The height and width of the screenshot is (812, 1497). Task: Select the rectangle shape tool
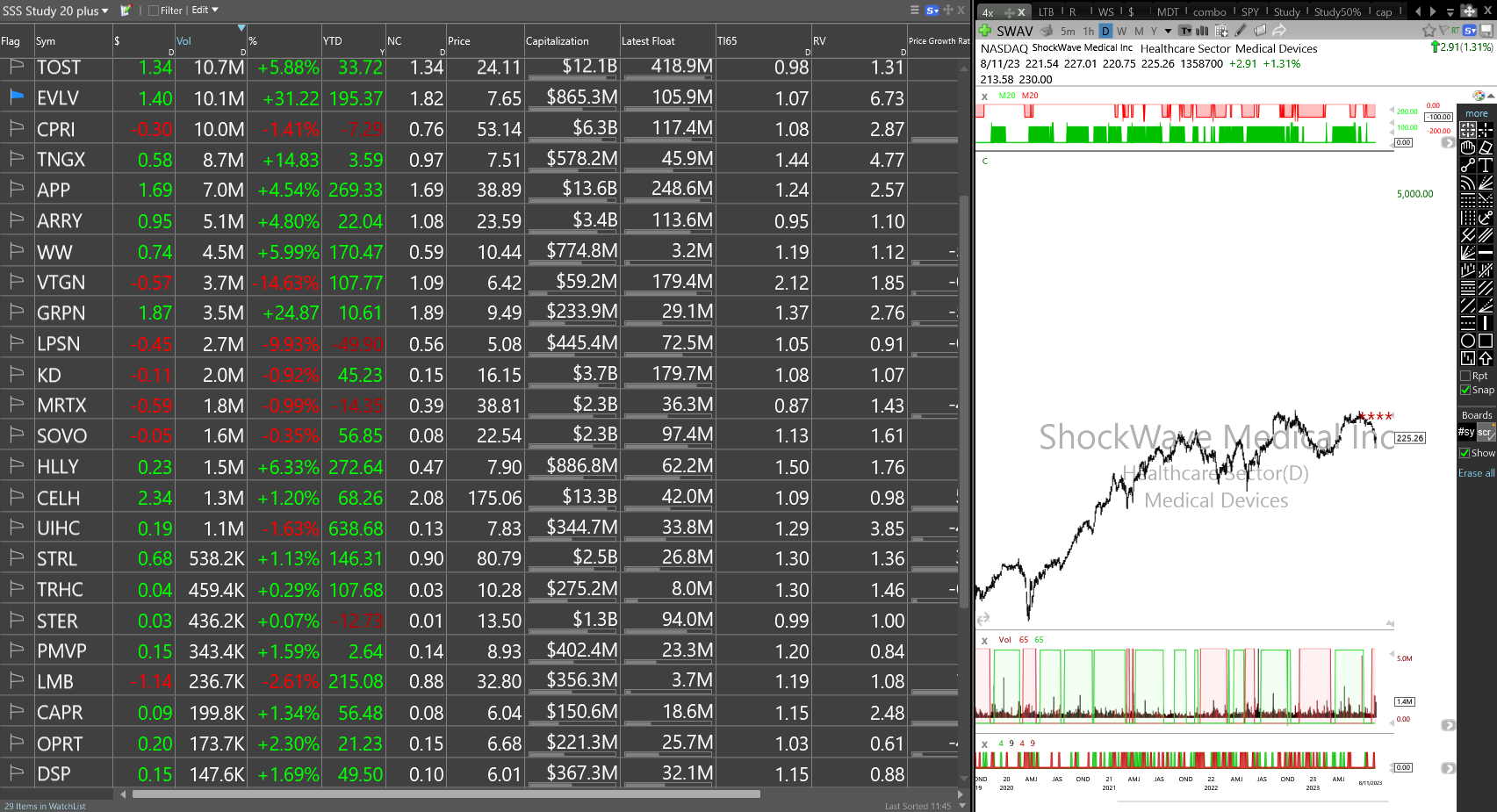pos(1486,341)
